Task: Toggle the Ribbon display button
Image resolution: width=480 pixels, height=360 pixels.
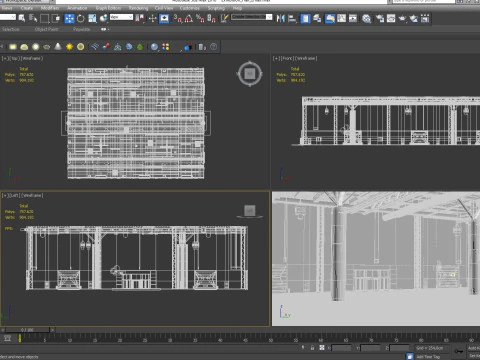Action: (330, 18)
